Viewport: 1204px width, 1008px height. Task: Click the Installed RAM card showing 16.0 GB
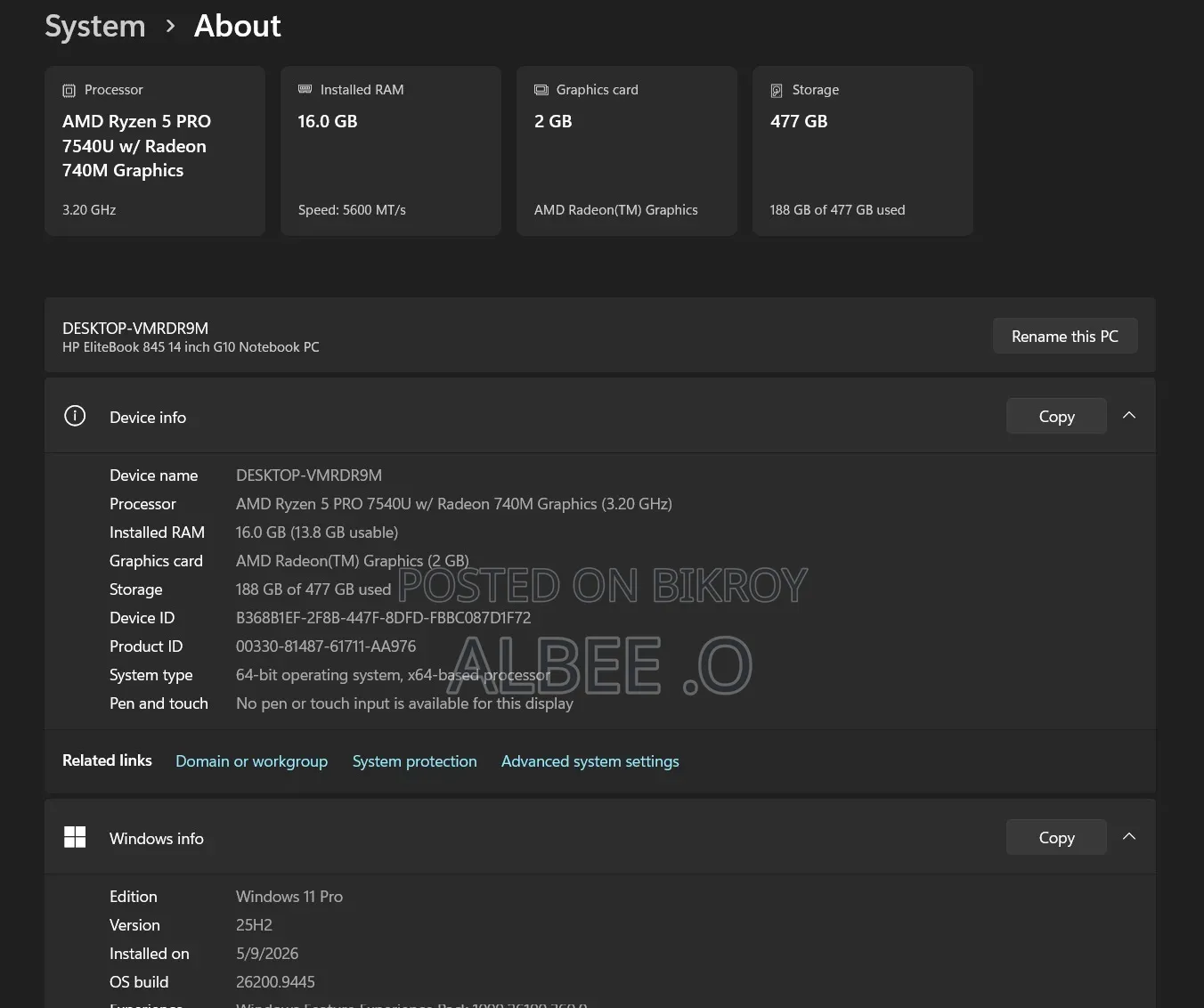391,150
